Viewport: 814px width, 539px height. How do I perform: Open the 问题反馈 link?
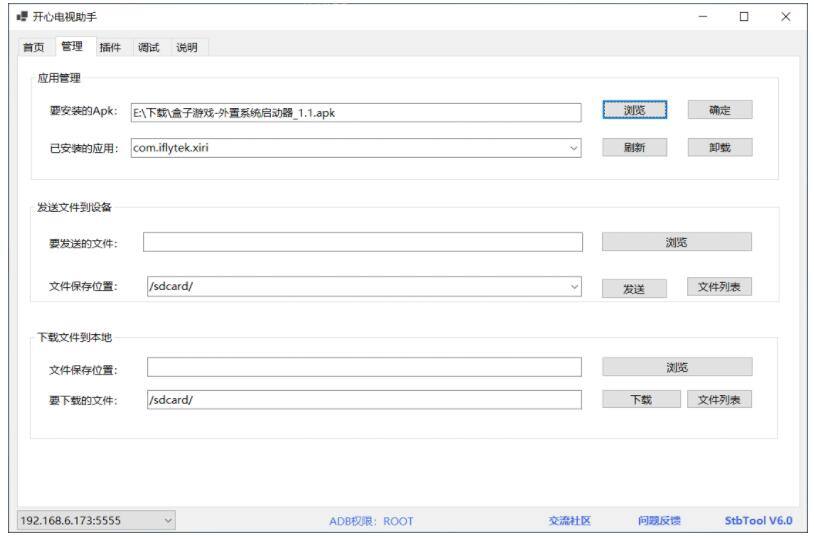(x=659, y=520)
